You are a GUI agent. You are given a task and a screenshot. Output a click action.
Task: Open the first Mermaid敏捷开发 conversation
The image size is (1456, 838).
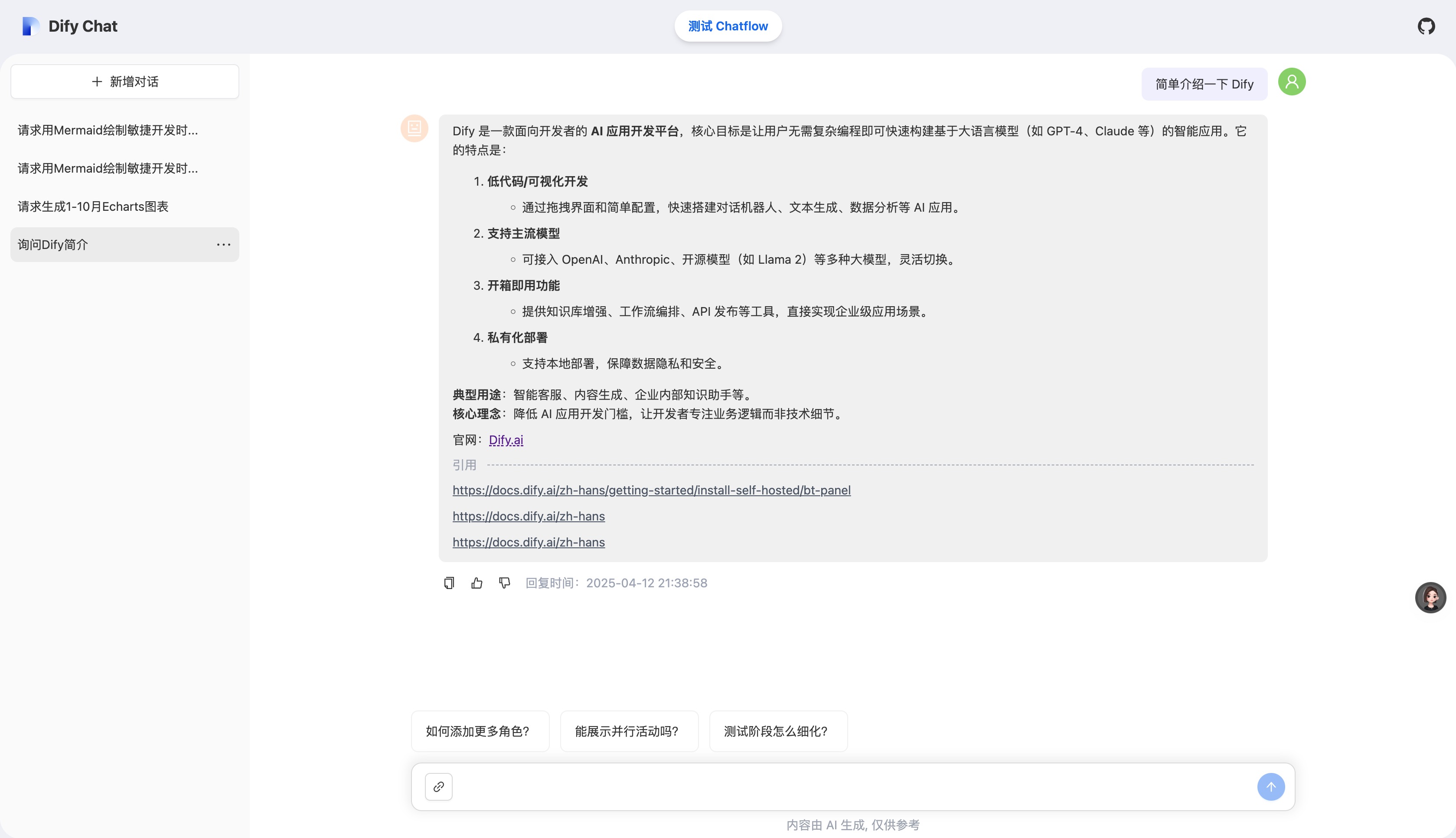coord(108,130)
